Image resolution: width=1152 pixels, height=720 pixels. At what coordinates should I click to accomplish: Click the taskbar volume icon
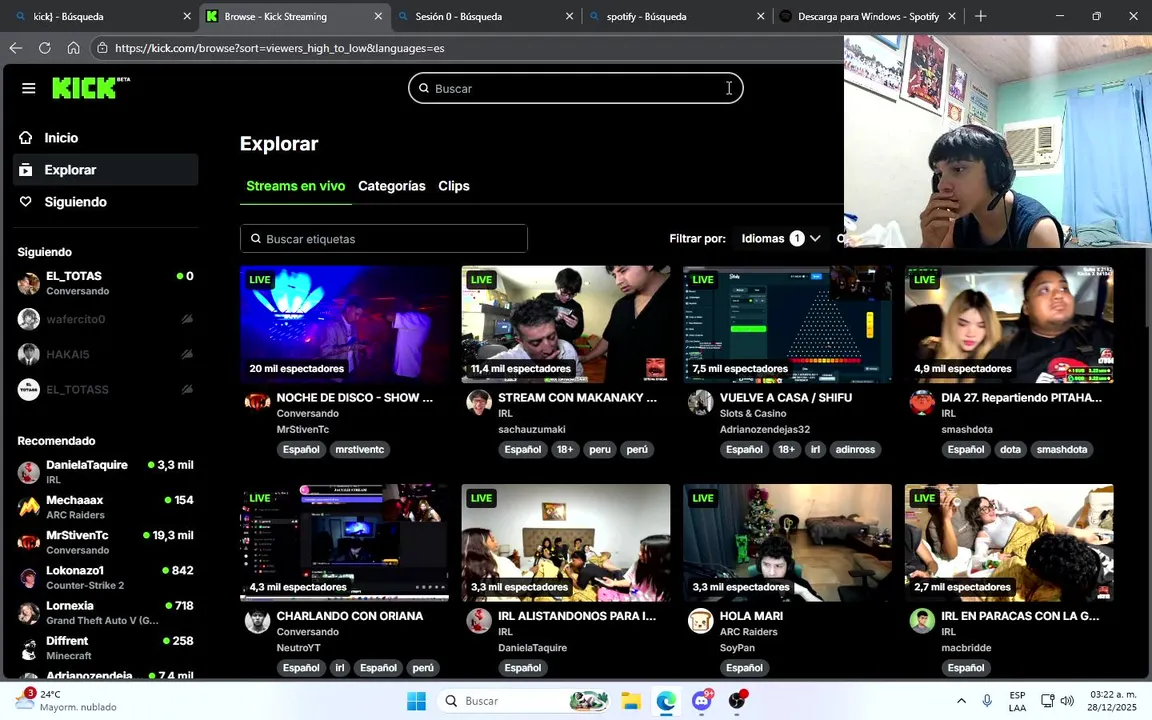[1068, 701]
